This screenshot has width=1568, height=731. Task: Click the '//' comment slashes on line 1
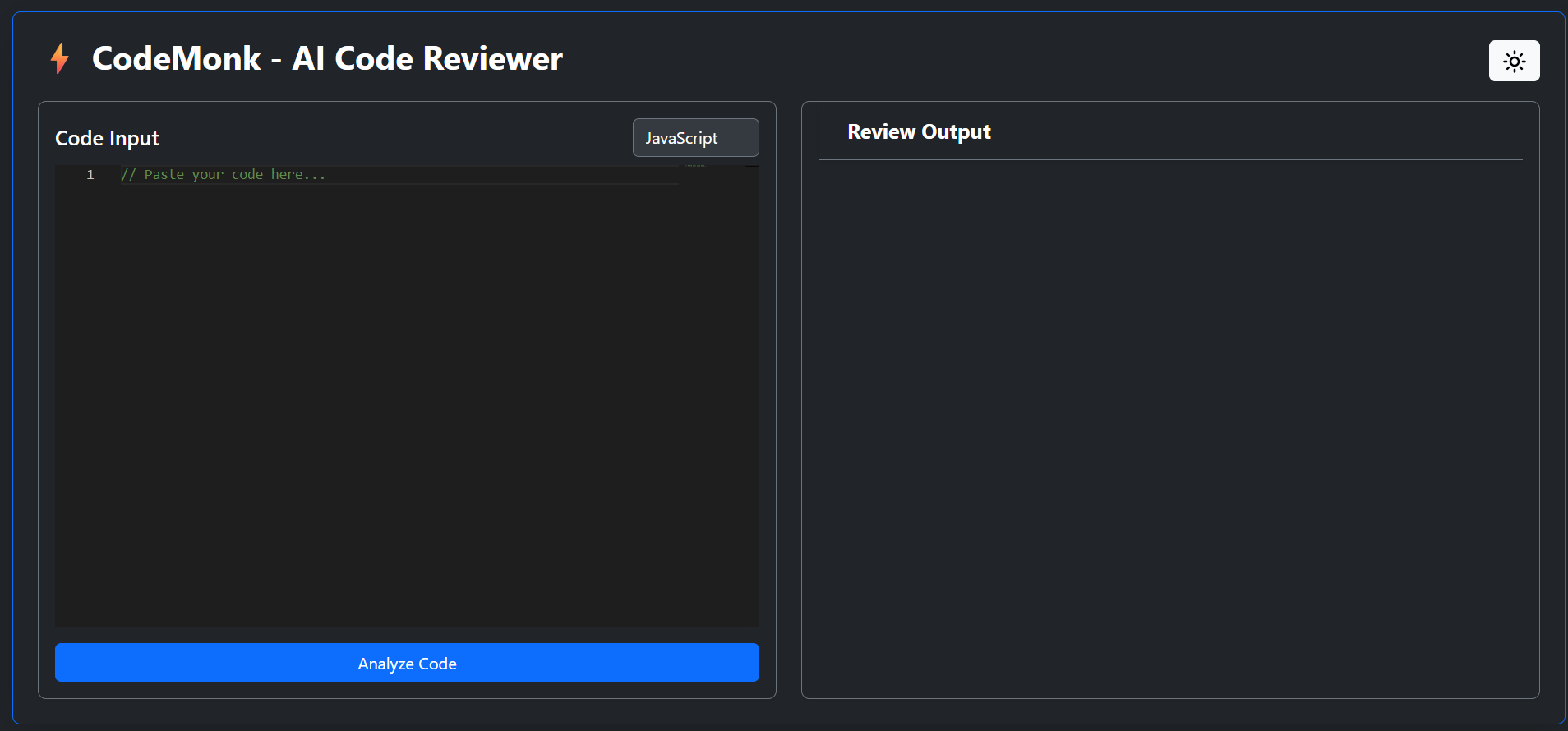coord(128,175)
